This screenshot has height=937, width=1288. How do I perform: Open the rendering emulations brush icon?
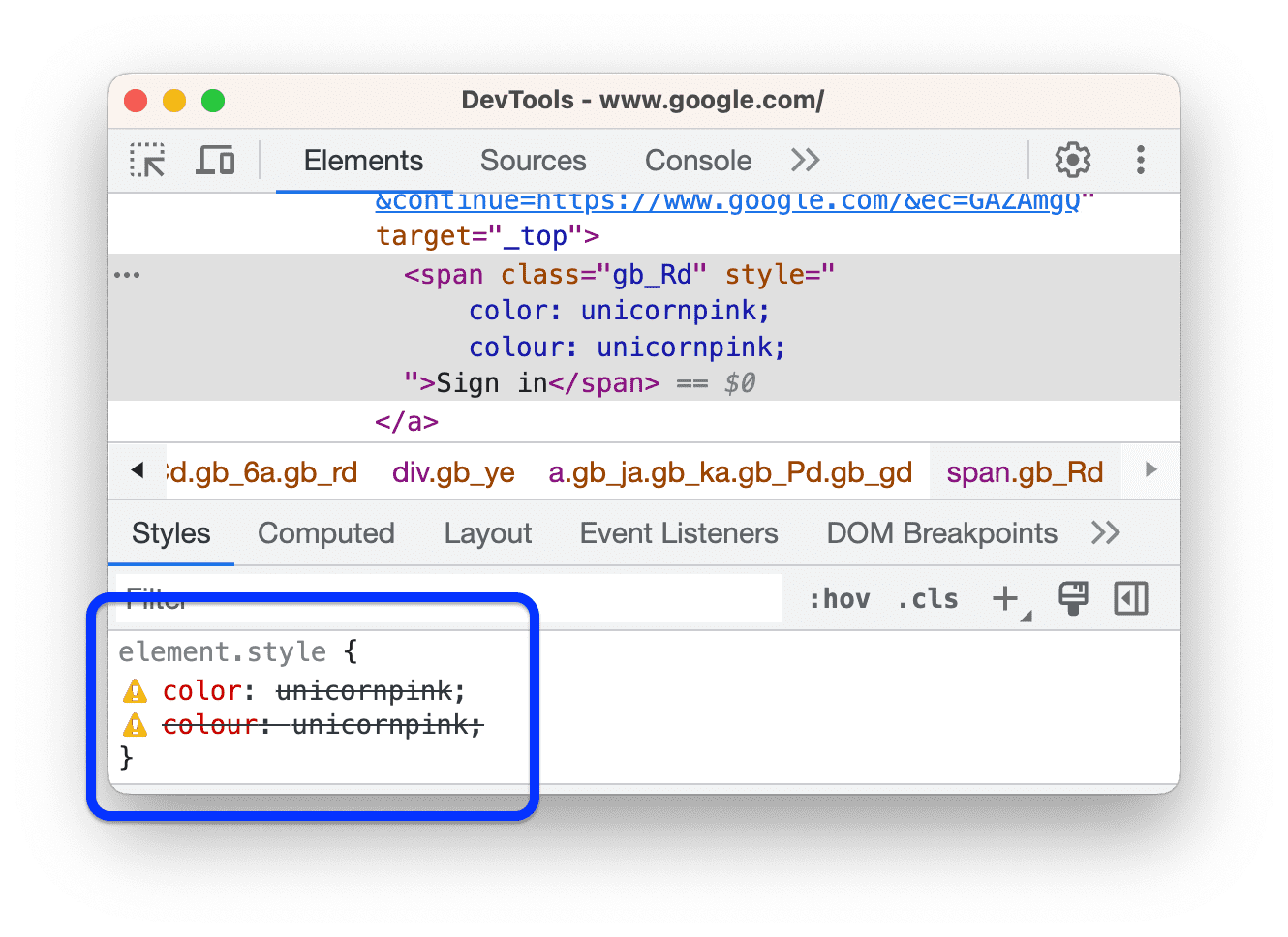(1075, 598)
